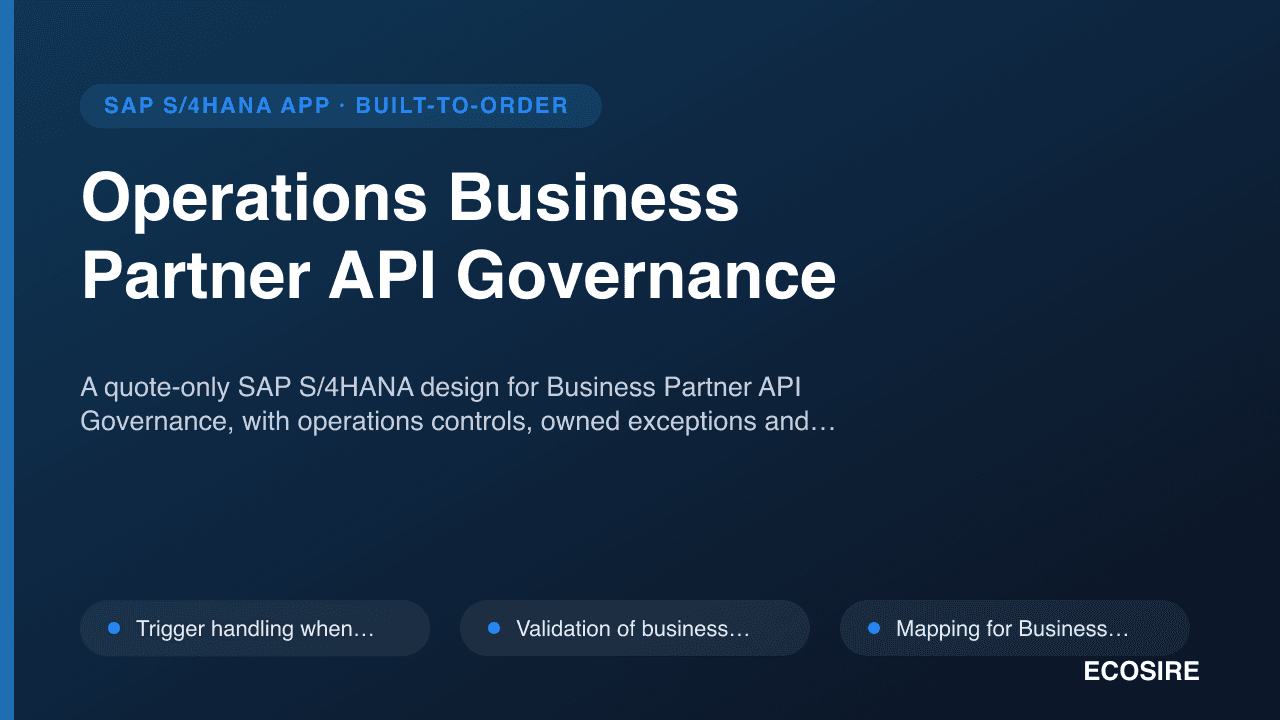Image resolution: width=1280 pixels, height=720 pixels.
Task: Click the SAP S/4HANA APP · BUILT-TO-ORDER badge
Action: pyautogui.click(x=340, y=106)
